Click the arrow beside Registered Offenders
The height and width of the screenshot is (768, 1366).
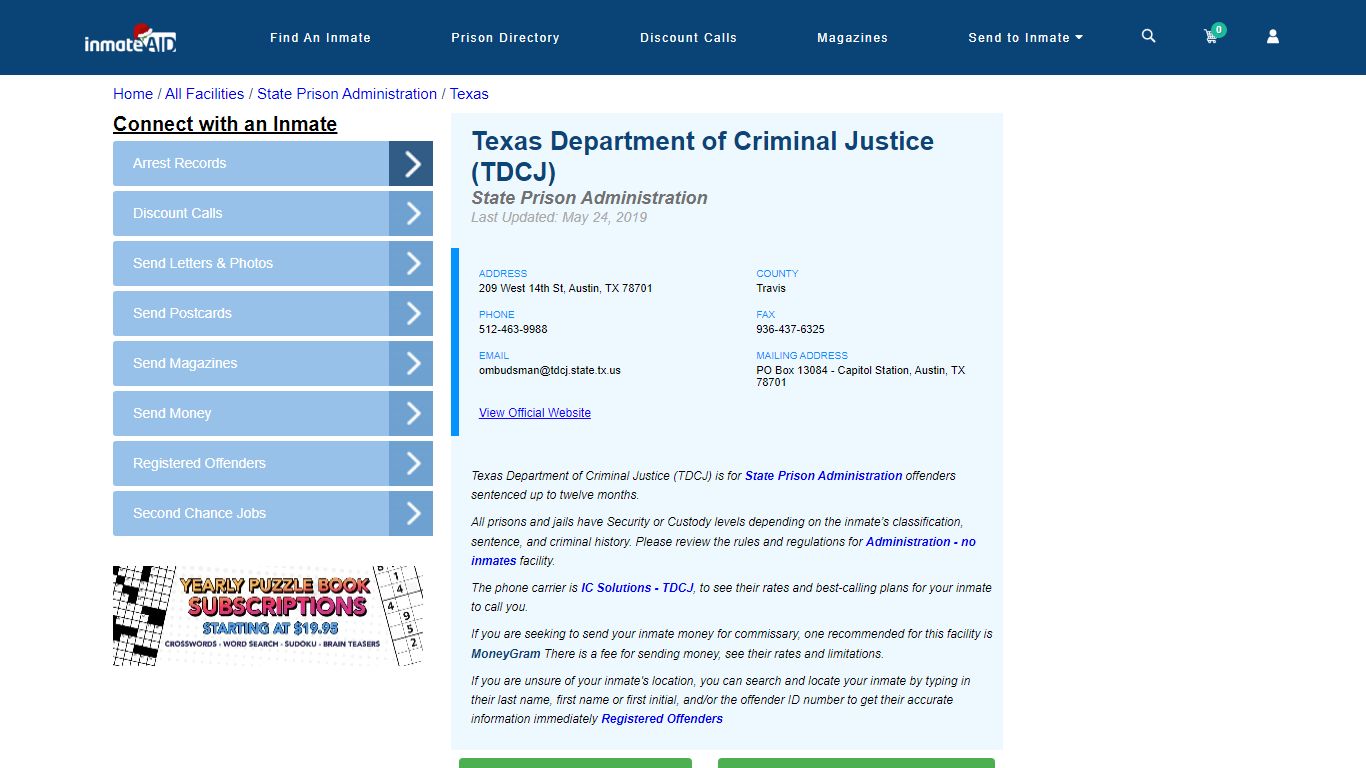coord(411,463)
